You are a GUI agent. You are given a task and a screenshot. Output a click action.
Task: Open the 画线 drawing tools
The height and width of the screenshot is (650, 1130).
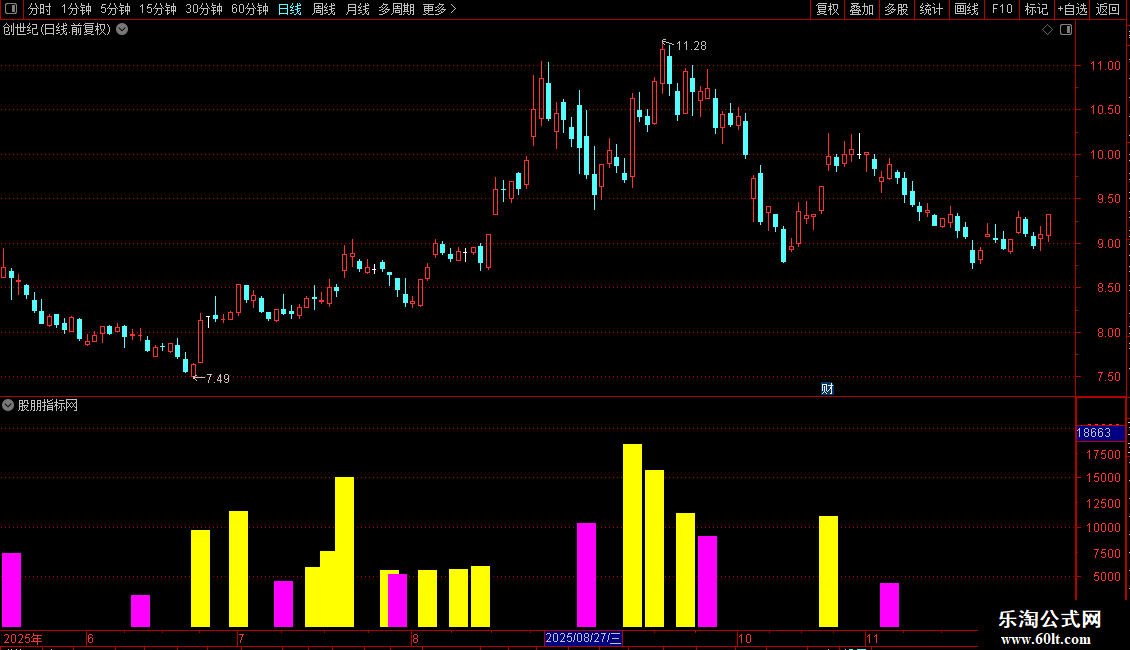(x=966, y=9)
